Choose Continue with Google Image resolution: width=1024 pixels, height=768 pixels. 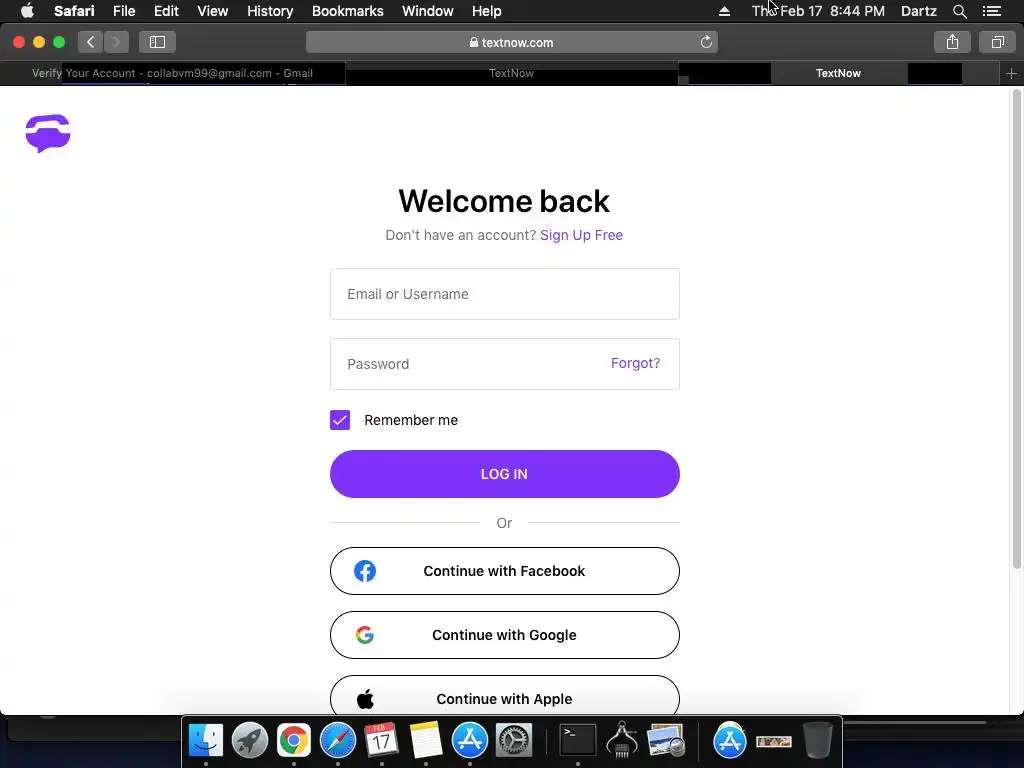505,635
